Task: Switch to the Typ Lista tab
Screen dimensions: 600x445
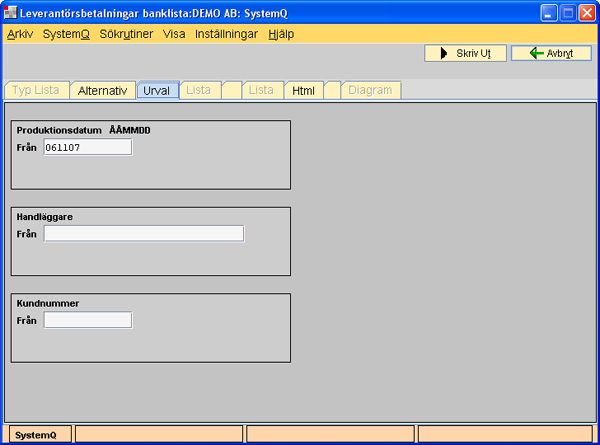Action: click(x=34, y=90)
